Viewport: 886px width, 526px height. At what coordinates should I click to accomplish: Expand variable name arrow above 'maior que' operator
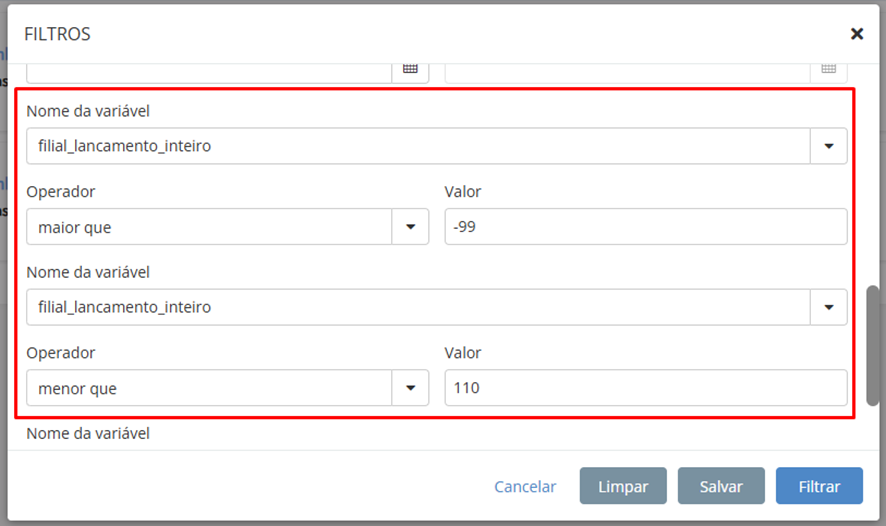(828, 146)
